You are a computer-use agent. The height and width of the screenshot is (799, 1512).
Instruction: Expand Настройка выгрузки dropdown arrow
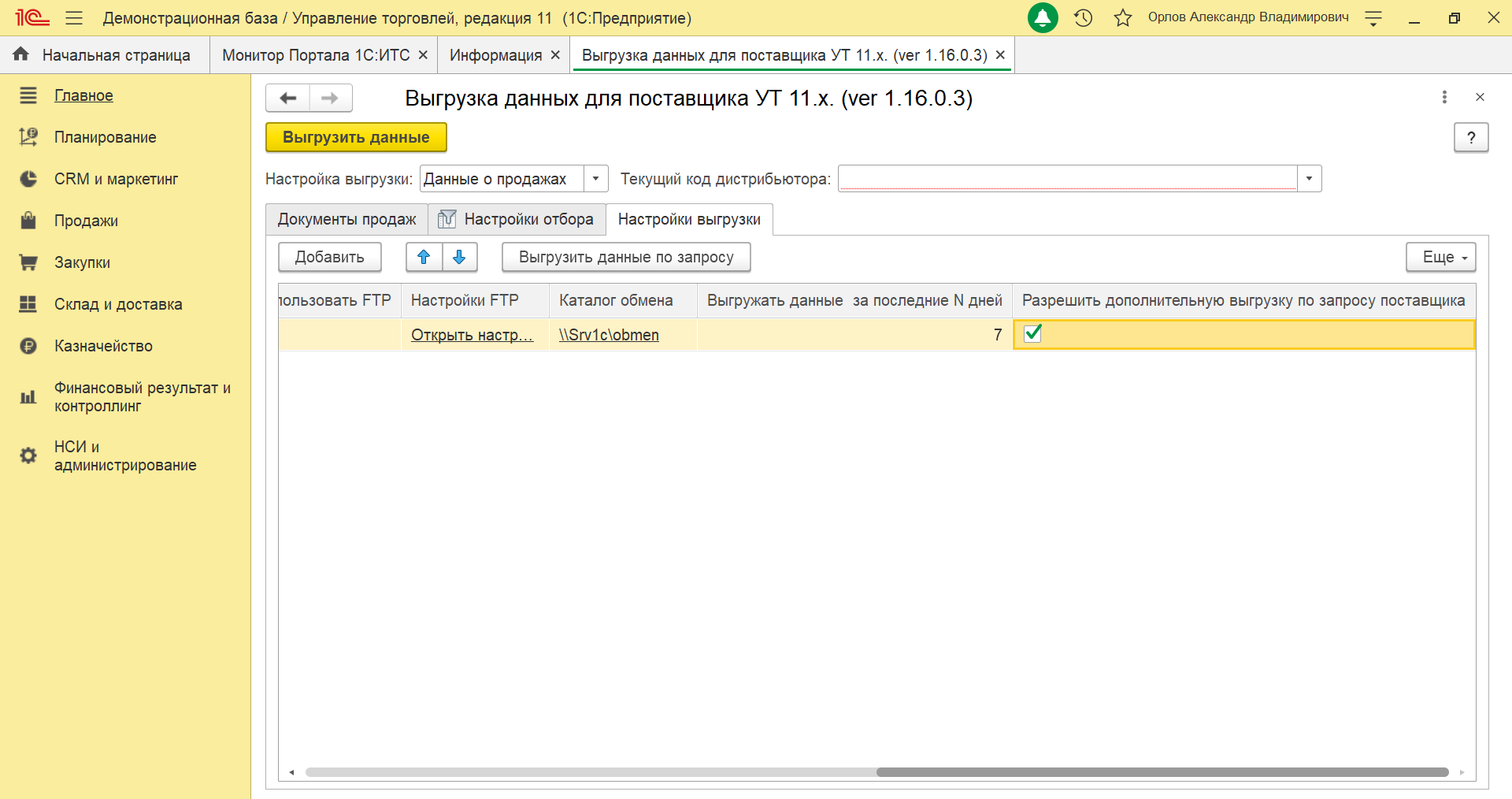pyautogui.click(x=595, y=179)
